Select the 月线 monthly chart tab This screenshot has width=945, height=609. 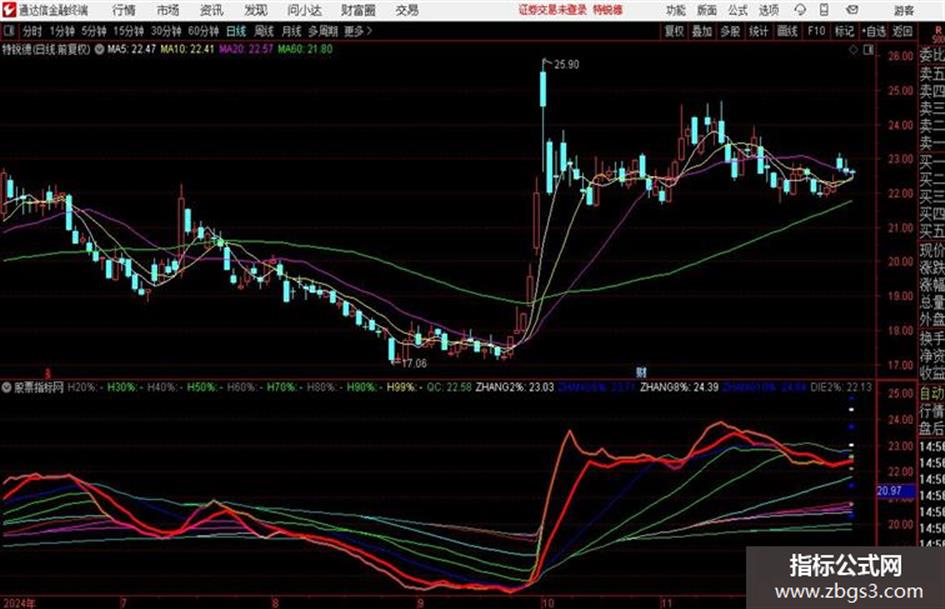click(292, 31)
